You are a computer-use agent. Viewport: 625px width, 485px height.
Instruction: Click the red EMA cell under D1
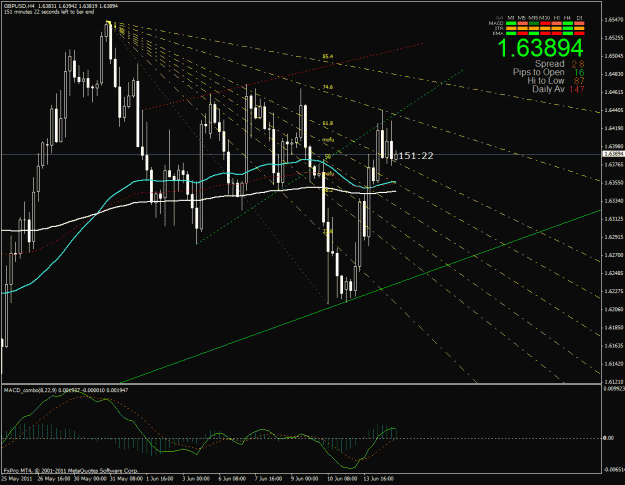tap(579, 33)
